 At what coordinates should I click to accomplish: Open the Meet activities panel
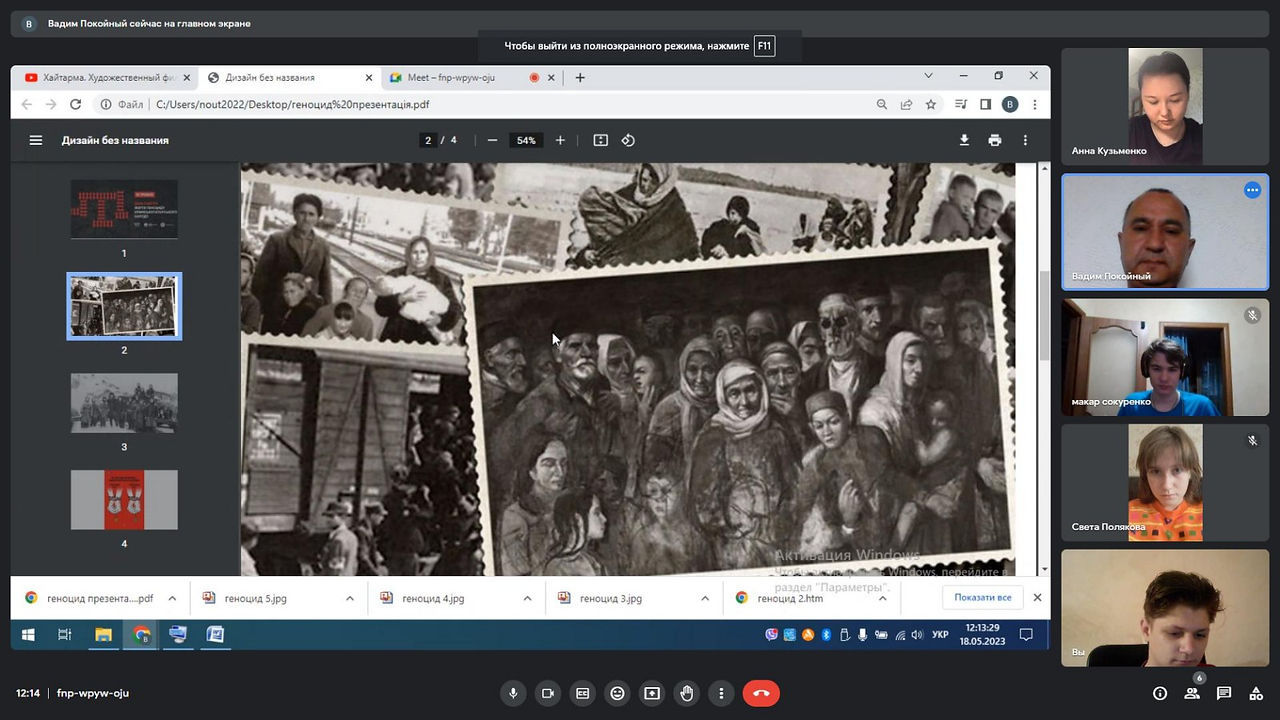click(1255, 693)
